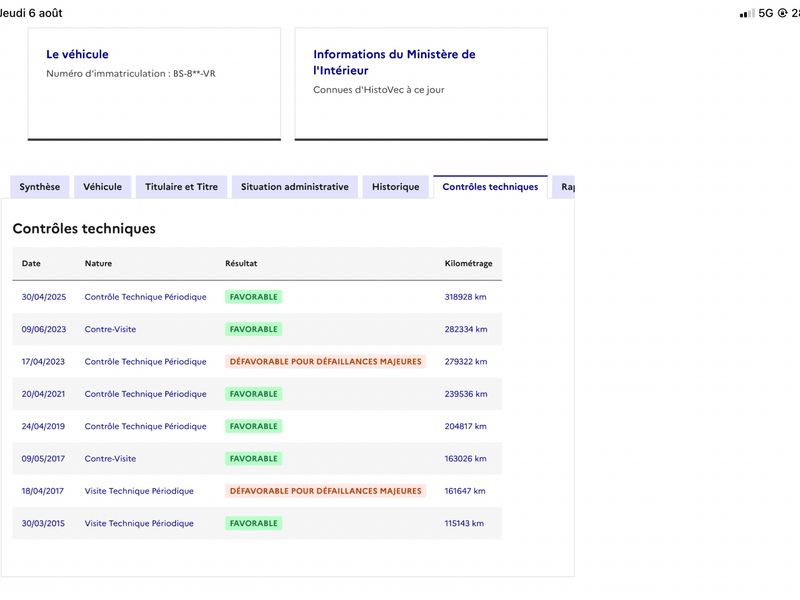Click Contrôle Technique Périodique in 20/04/2021 row
800x600 pixels.
[x=145, y=394]
